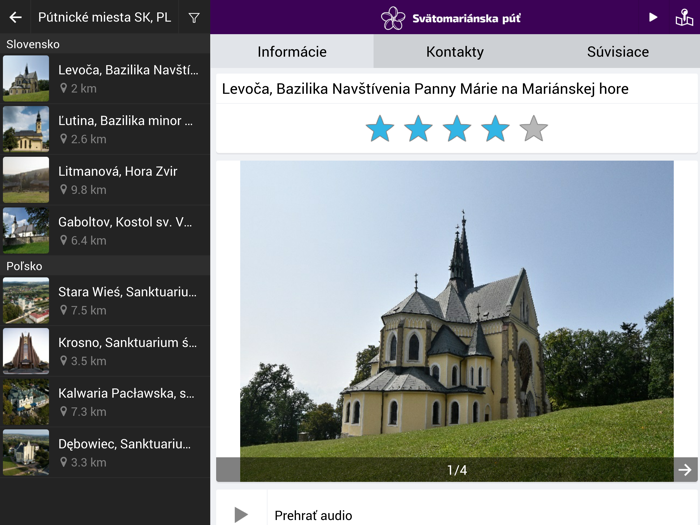This screenshot has width=700, height=525.
Task: Click the 9.8 km distance under Litmanová
Action: [88, 190]
